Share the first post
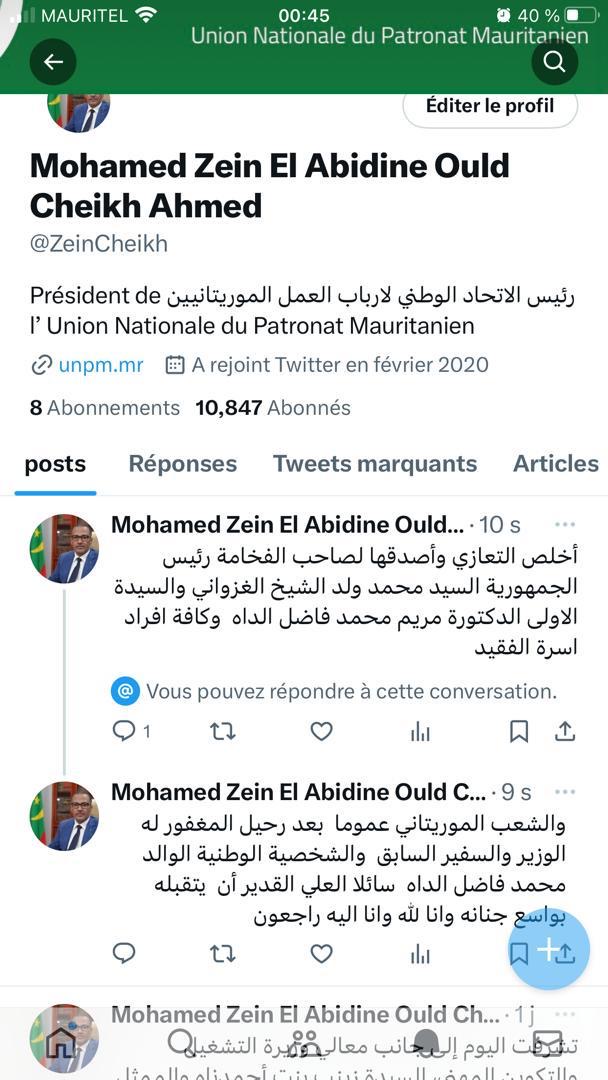 click(x=565, y=732)
